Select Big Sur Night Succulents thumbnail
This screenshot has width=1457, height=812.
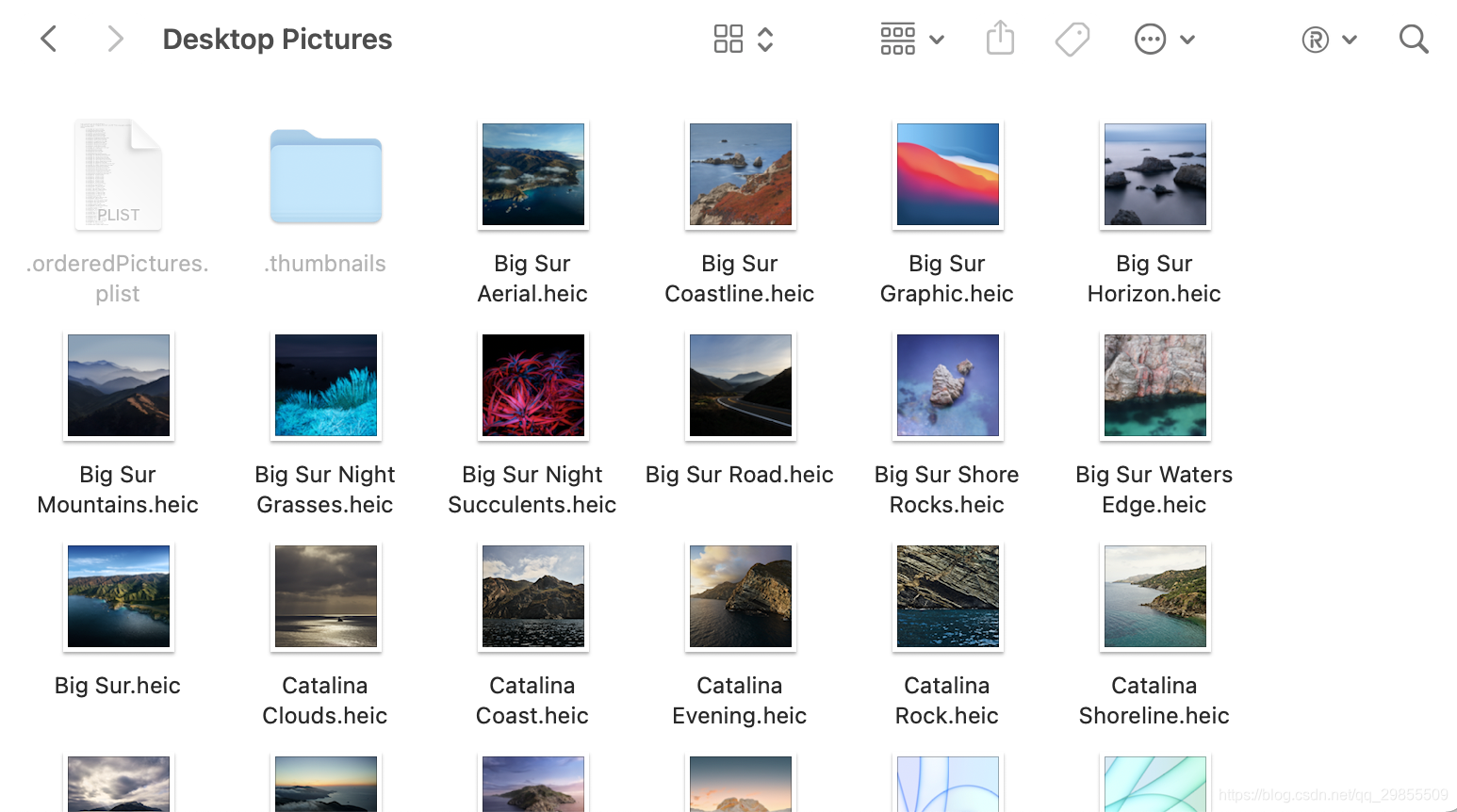click(533, 385)
